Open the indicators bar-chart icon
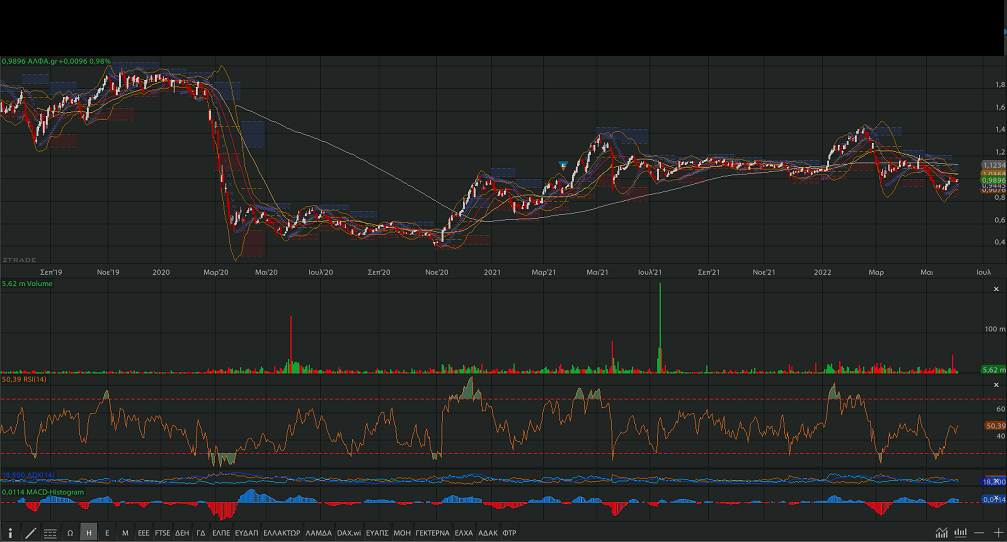Screen dimensions: 1007x542 [961, 532]
